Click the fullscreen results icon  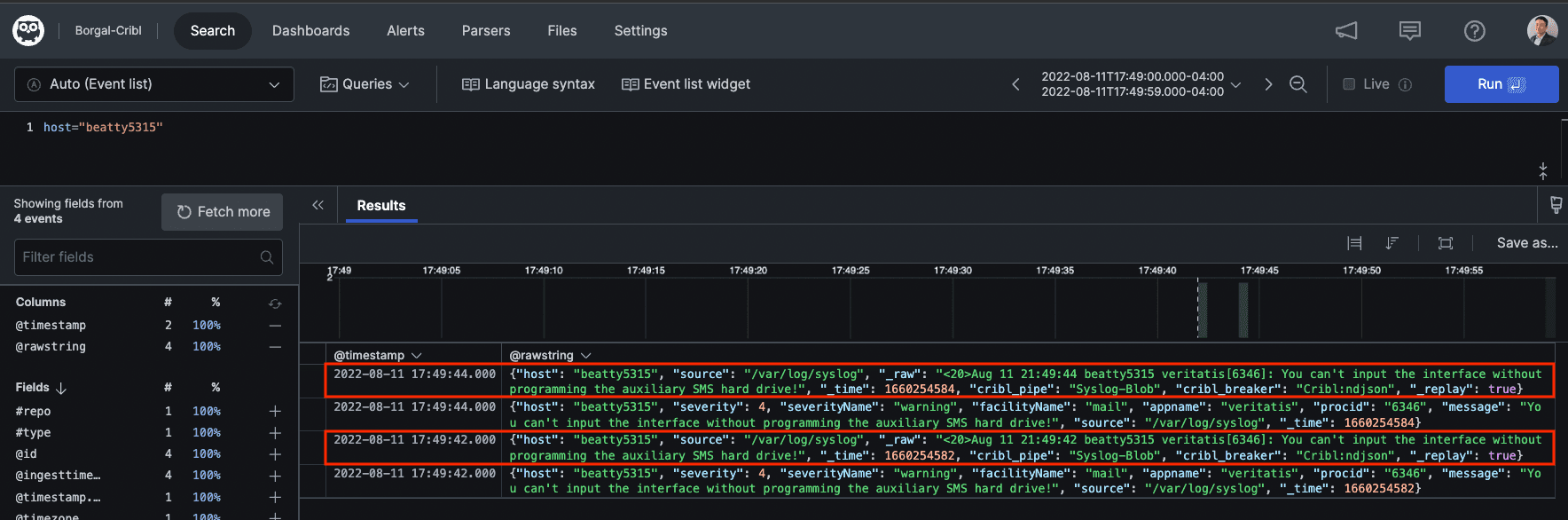pyautogui.click(x=1446, y=243)
